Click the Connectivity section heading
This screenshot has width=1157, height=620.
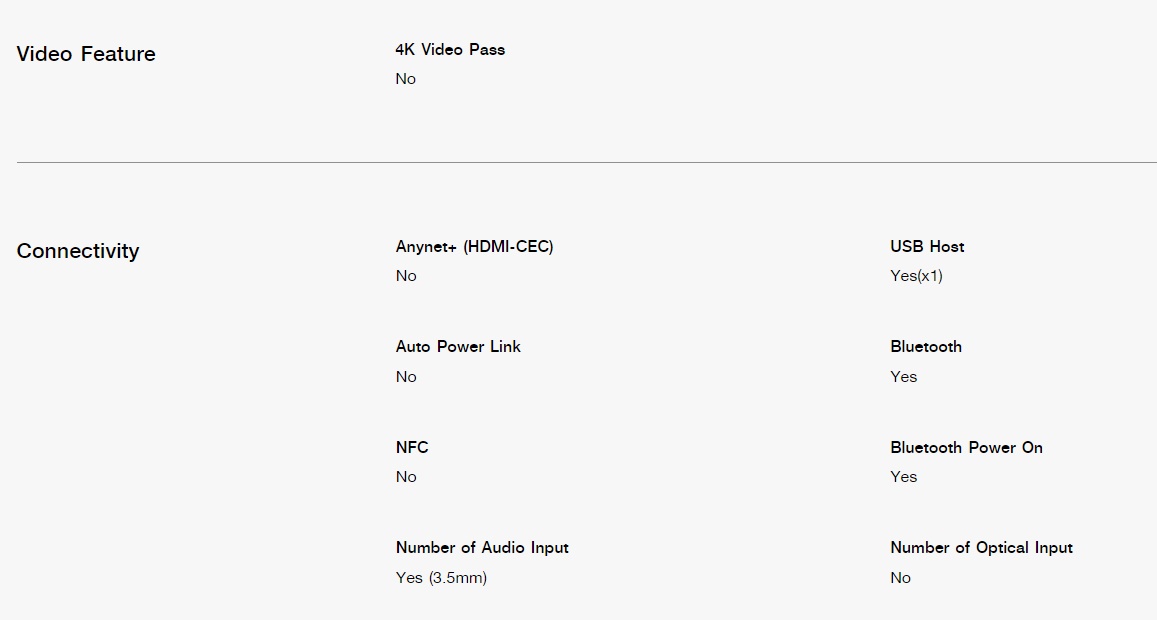click(77, 251)
